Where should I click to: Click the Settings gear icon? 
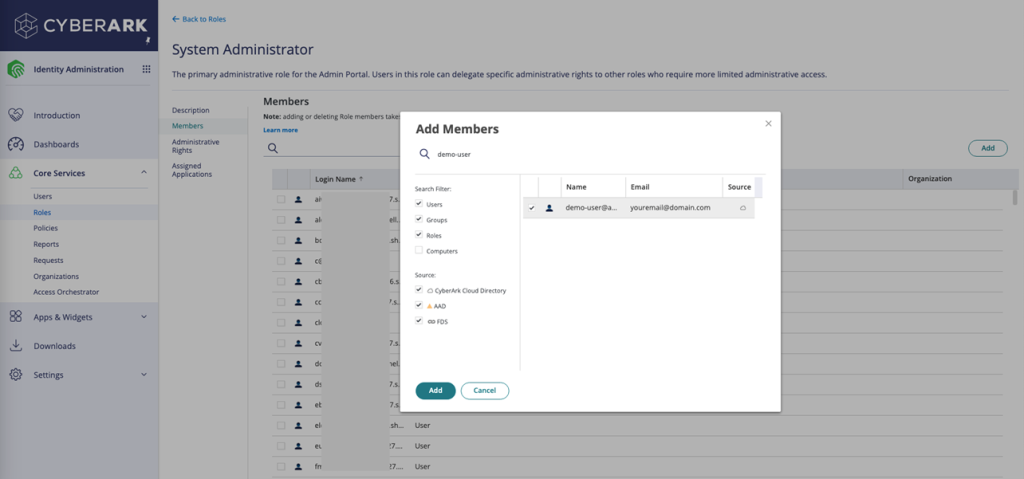pos(16,375)
